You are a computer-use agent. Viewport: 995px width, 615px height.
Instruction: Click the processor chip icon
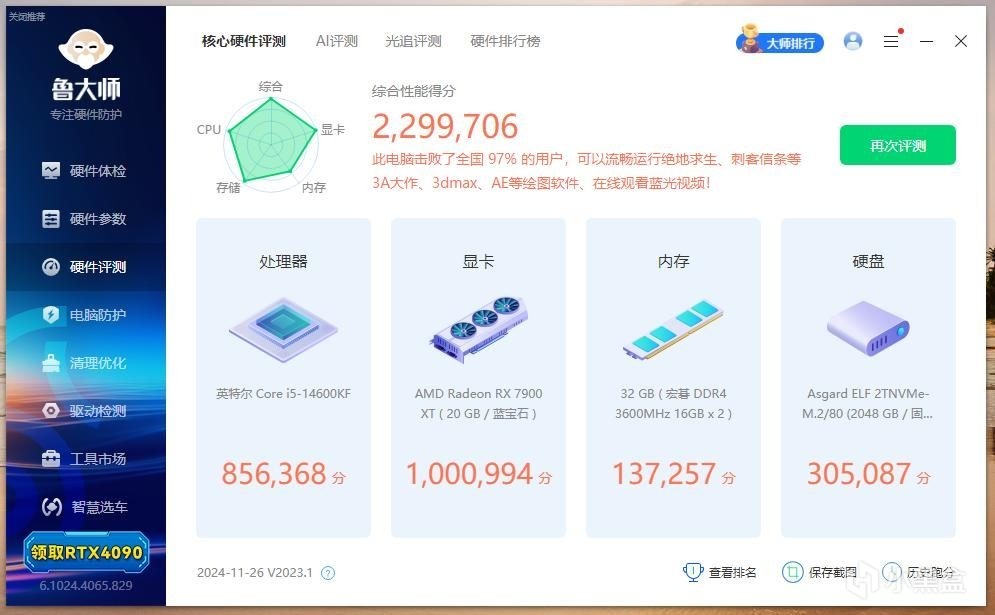(x=284, y=329)
